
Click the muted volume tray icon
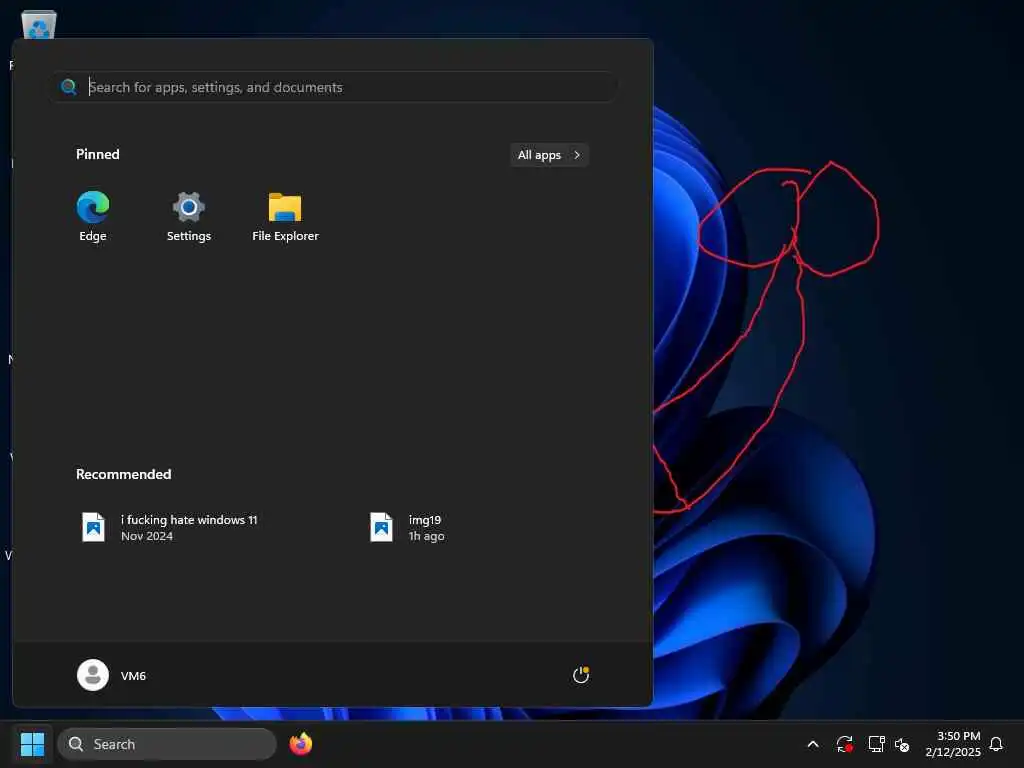(902, 744)
